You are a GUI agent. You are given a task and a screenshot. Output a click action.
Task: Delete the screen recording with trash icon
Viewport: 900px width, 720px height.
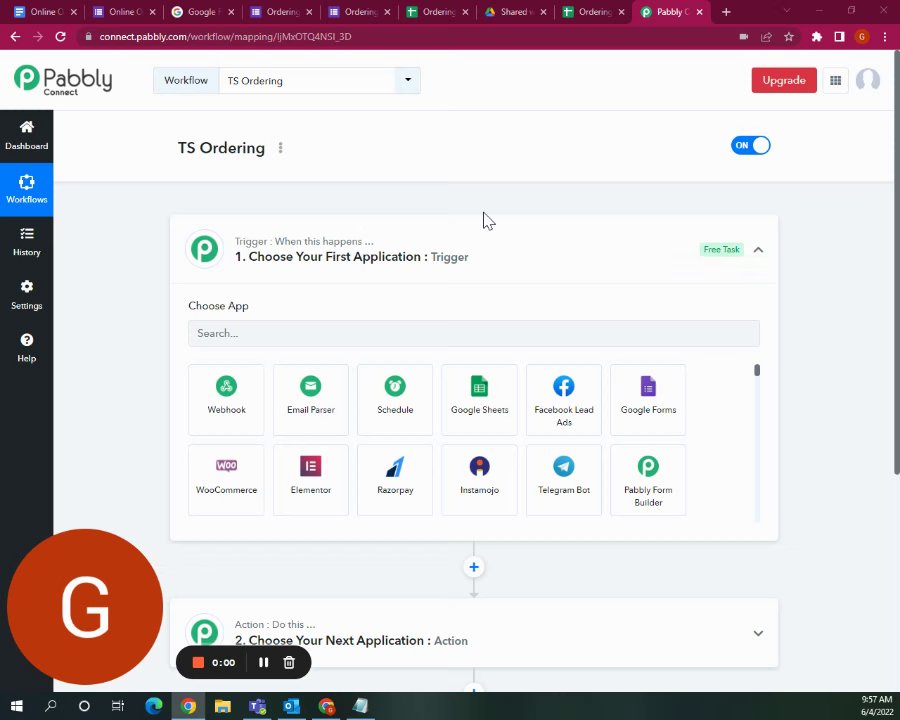point(289,663)
